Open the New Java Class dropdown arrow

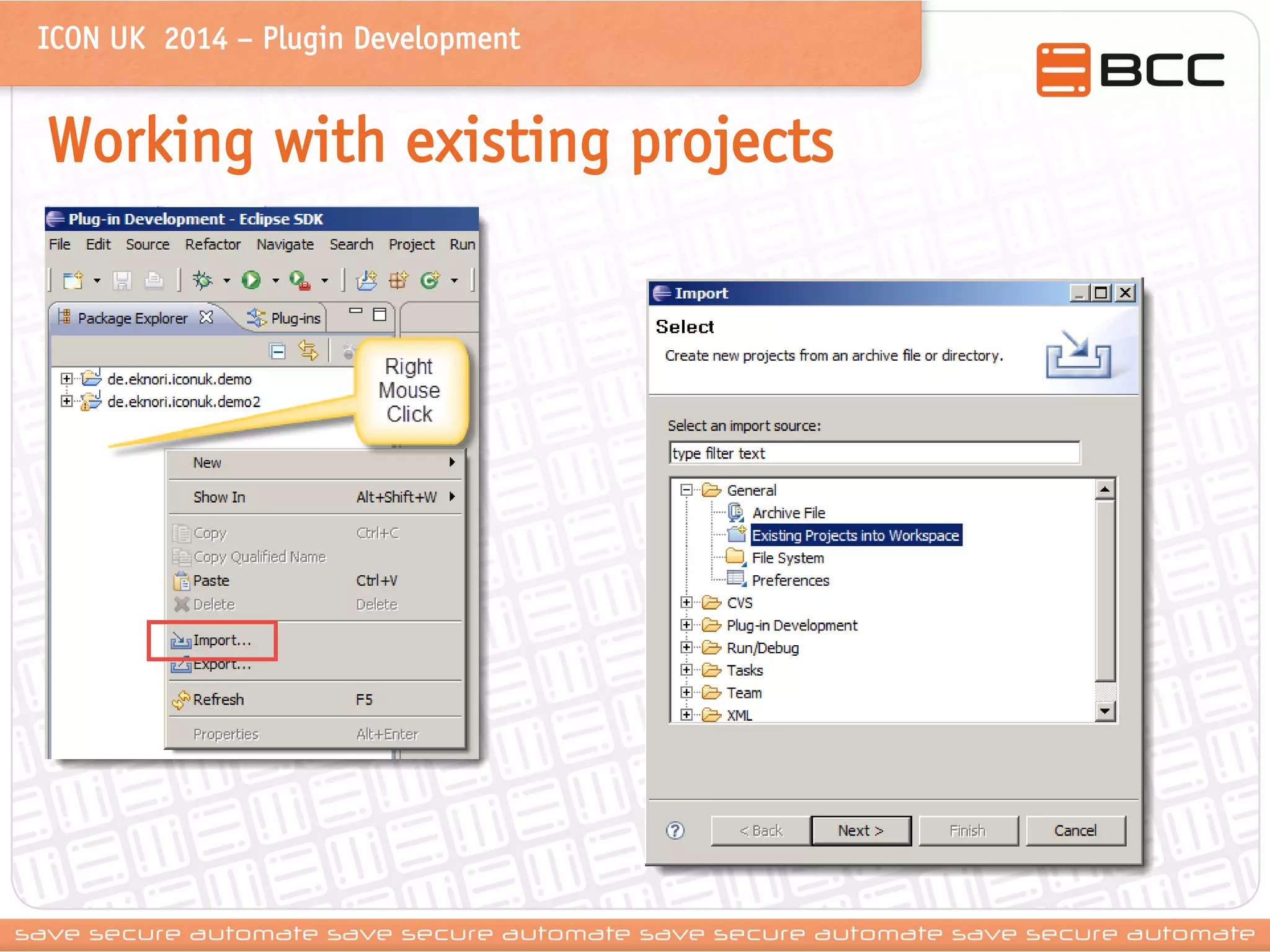pos(455,281)
